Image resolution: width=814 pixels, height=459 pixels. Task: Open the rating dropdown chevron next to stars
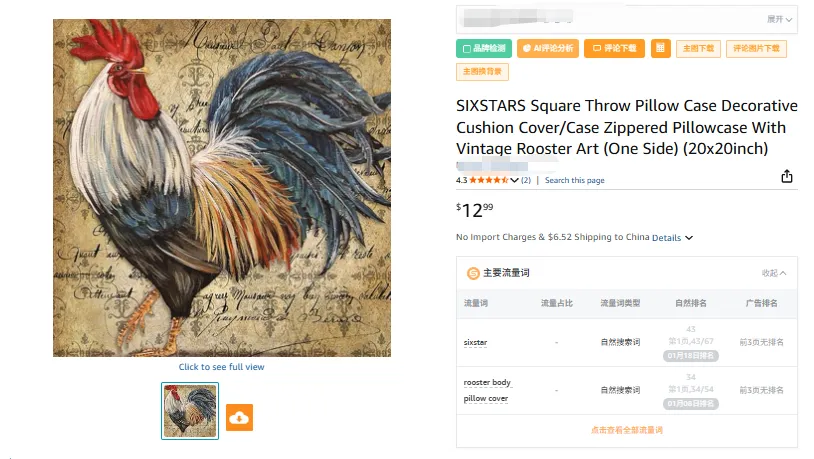click(x=514, y=180)
